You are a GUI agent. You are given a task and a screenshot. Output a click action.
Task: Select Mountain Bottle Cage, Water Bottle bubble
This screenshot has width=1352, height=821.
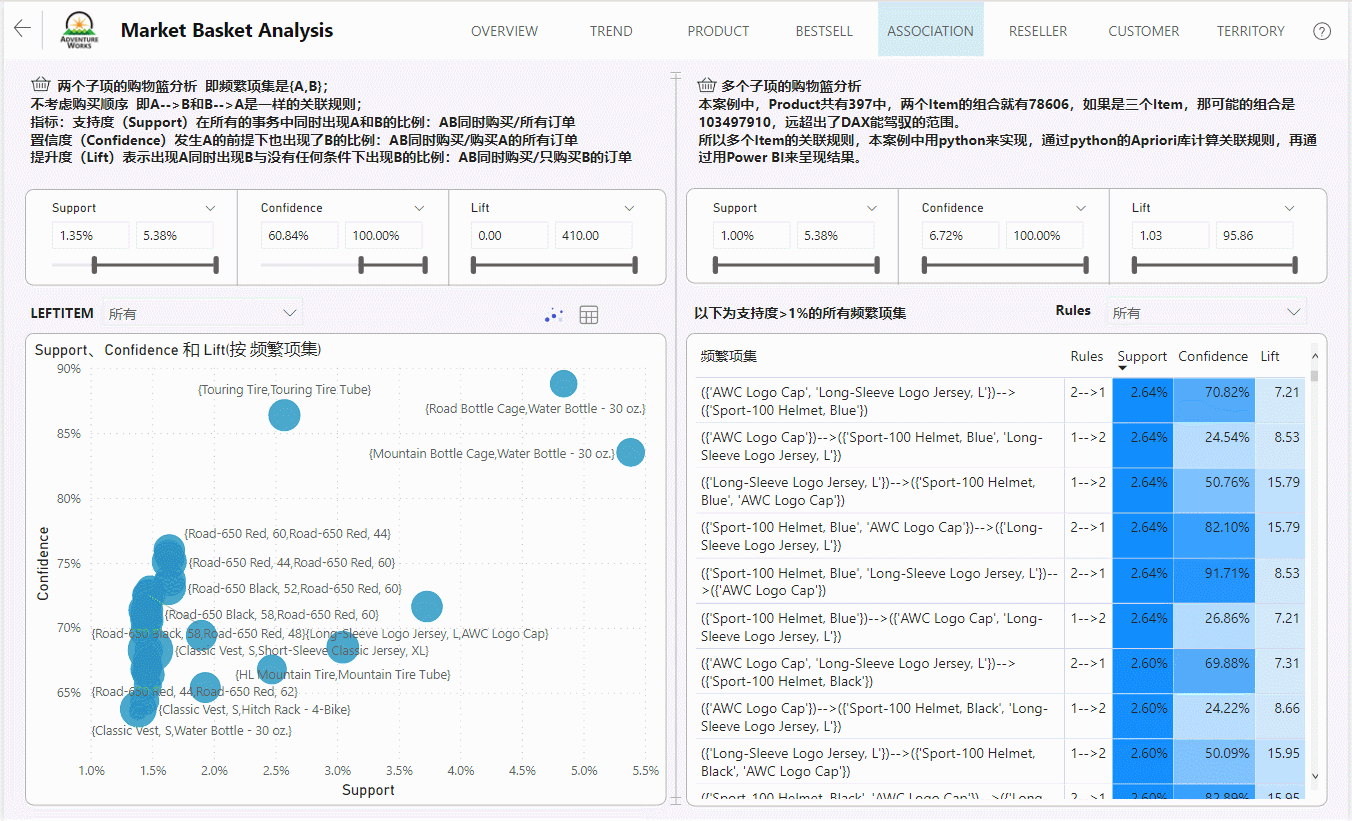tap(630, 452)
